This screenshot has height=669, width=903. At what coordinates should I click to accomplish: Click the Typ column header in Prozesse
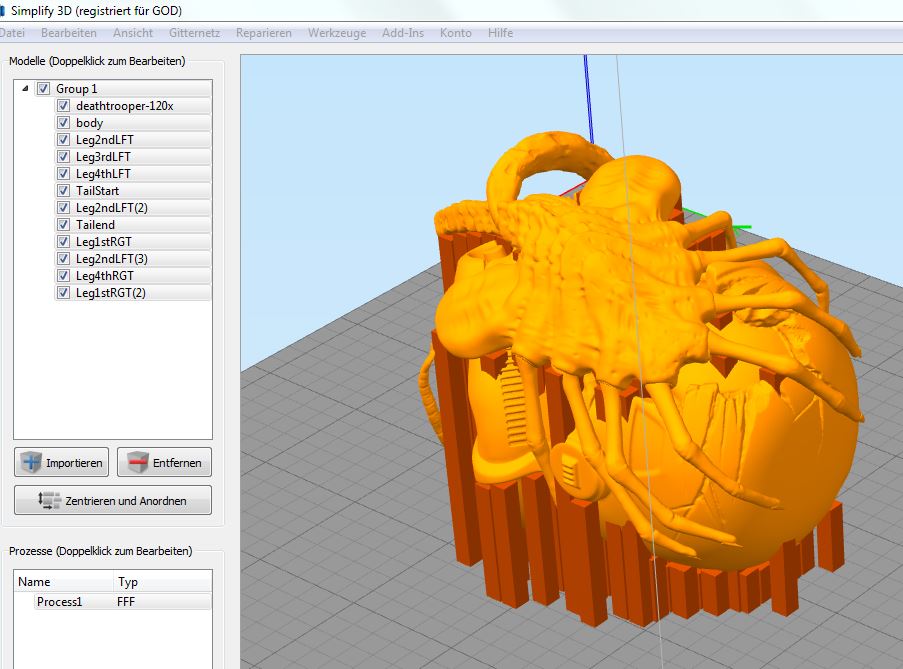(x=163, y=581)
